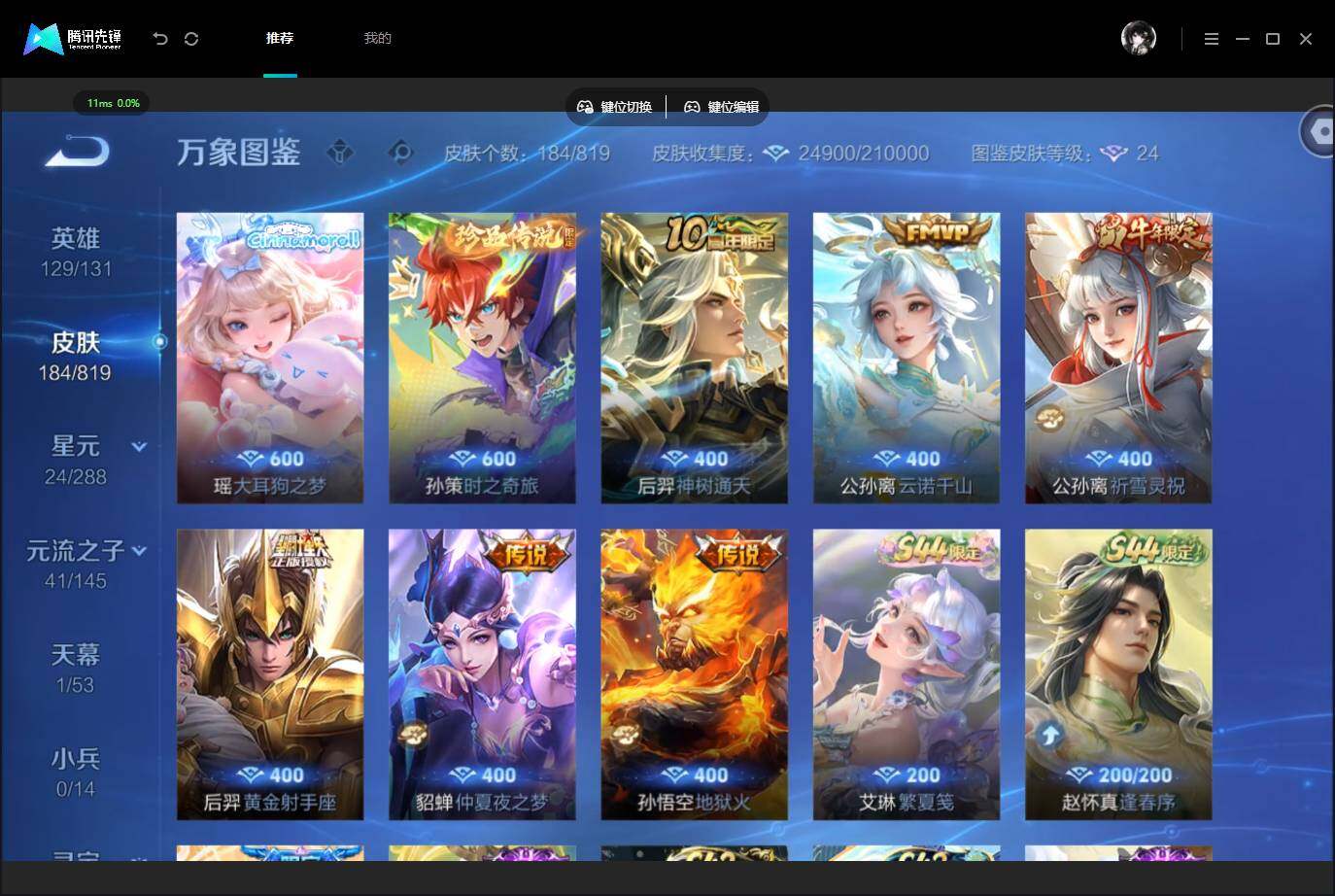Click the refresh icon in title bar
This screenshot has width=1335, height=896.
coord(191,39)
